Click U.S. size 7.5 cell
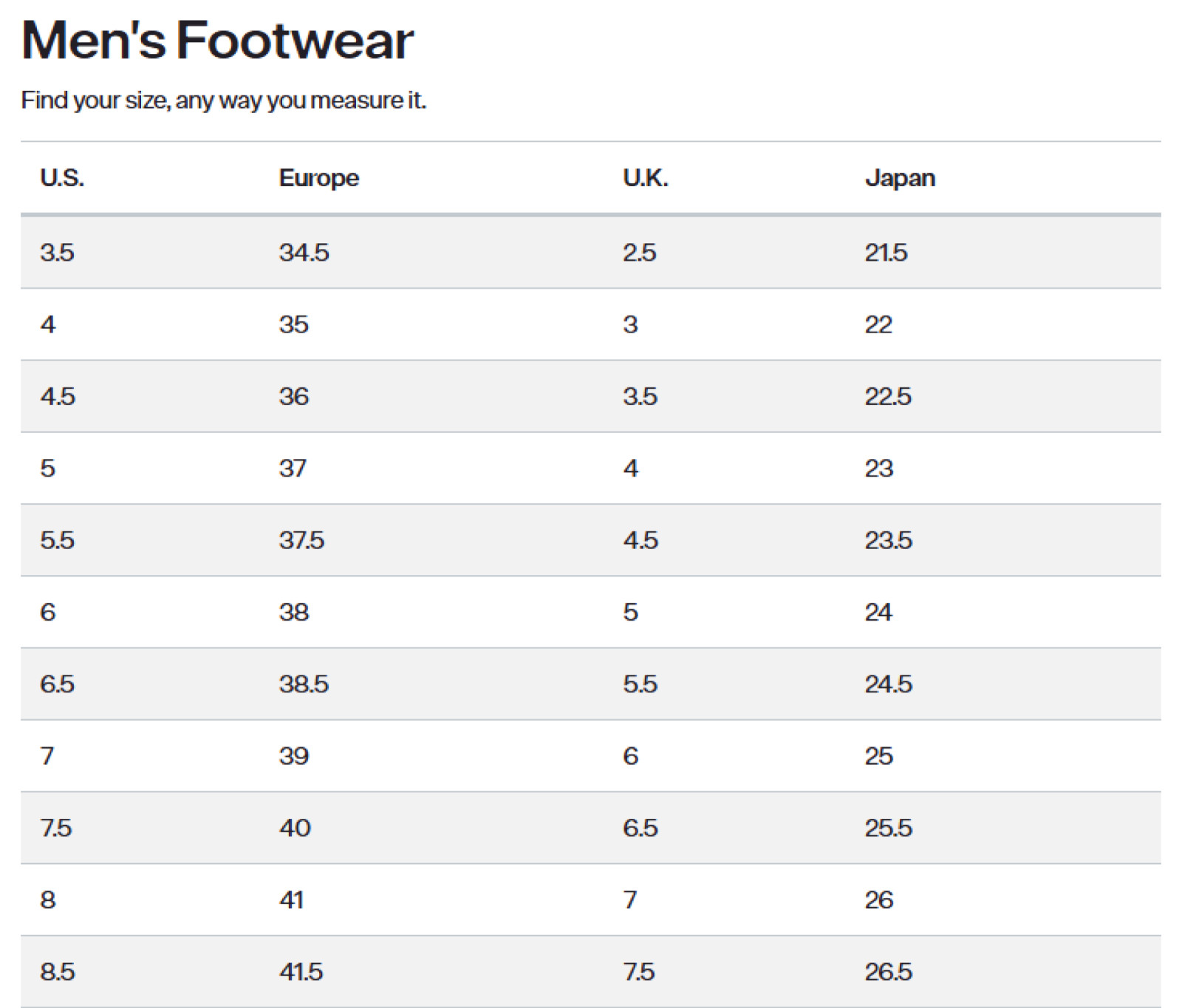The height and width of the screenshot is (1008, 1182). (55, 828)
